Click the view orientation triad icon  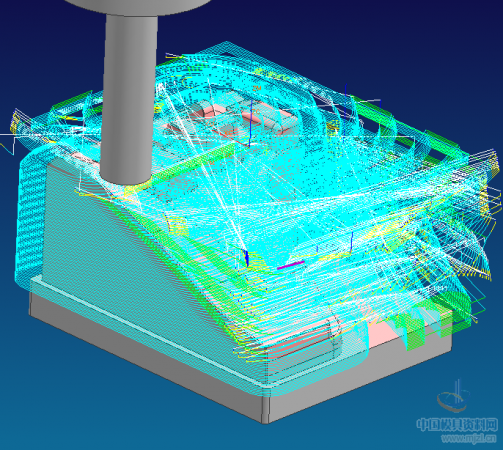[454, 397]
